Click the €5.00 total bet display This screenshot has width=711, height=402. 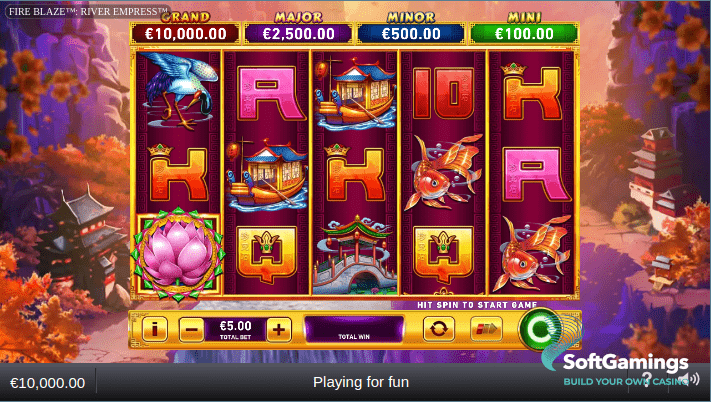point(235,329)
